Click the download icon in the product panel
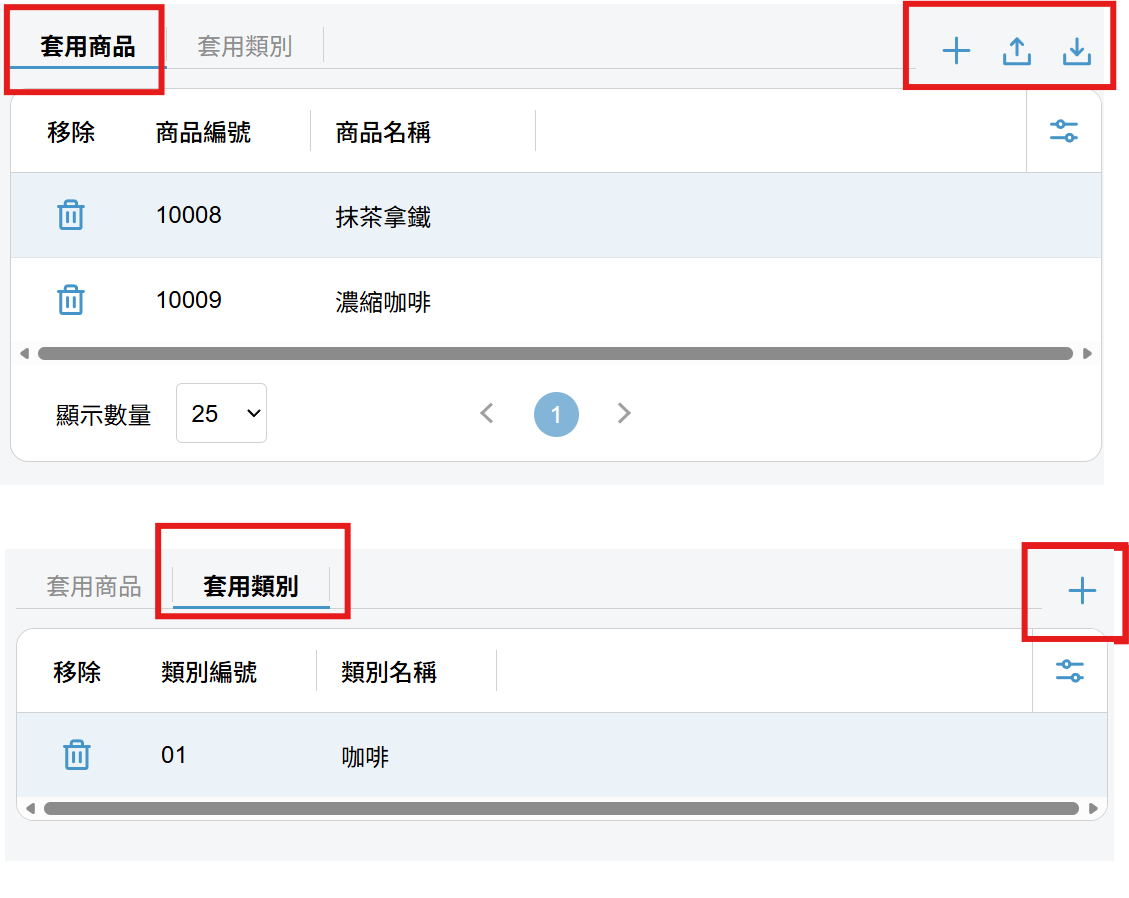 1076,51
